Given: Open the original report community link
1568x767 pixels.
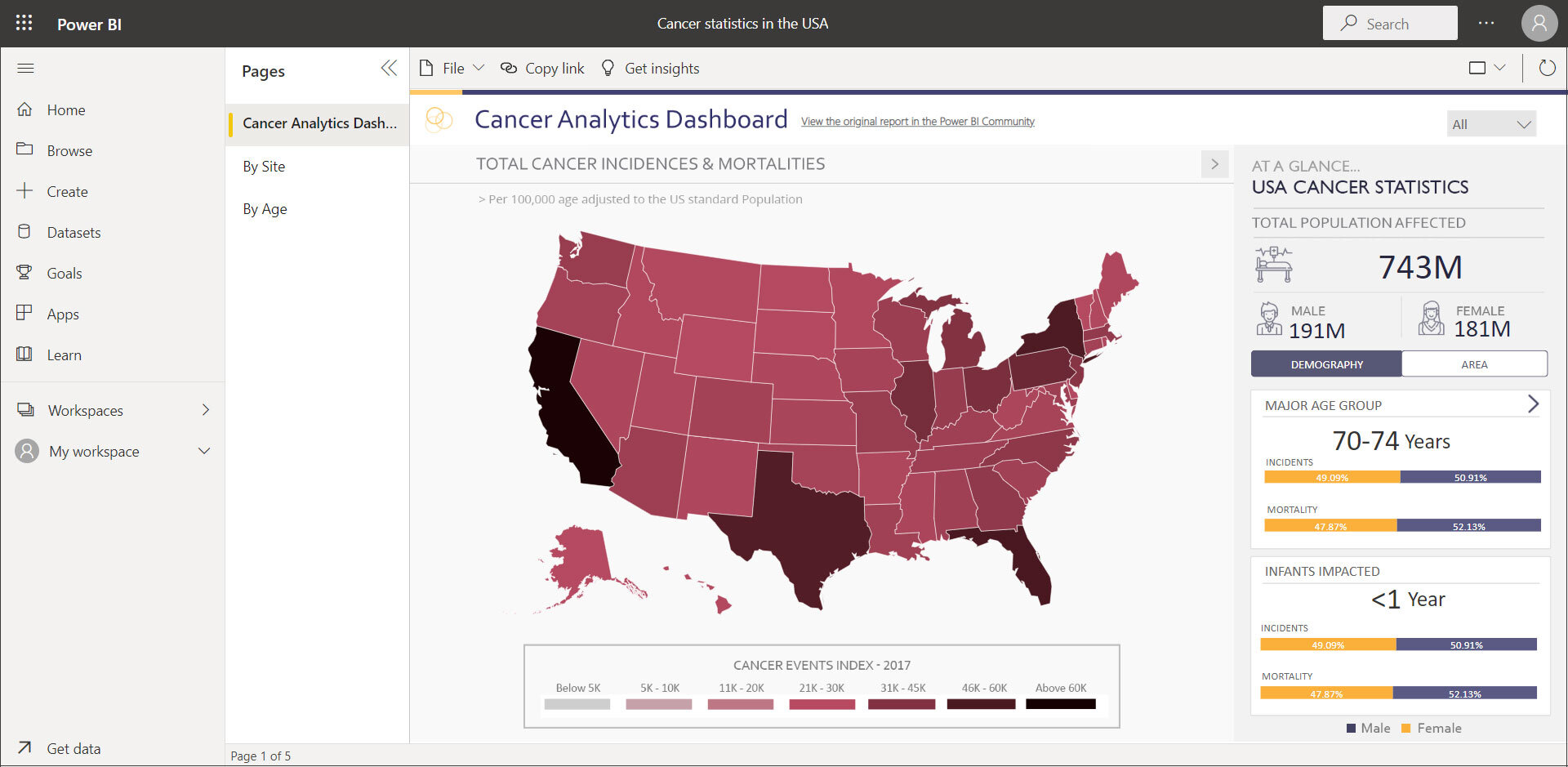Looking at the screenshot, I should (916, 121).
